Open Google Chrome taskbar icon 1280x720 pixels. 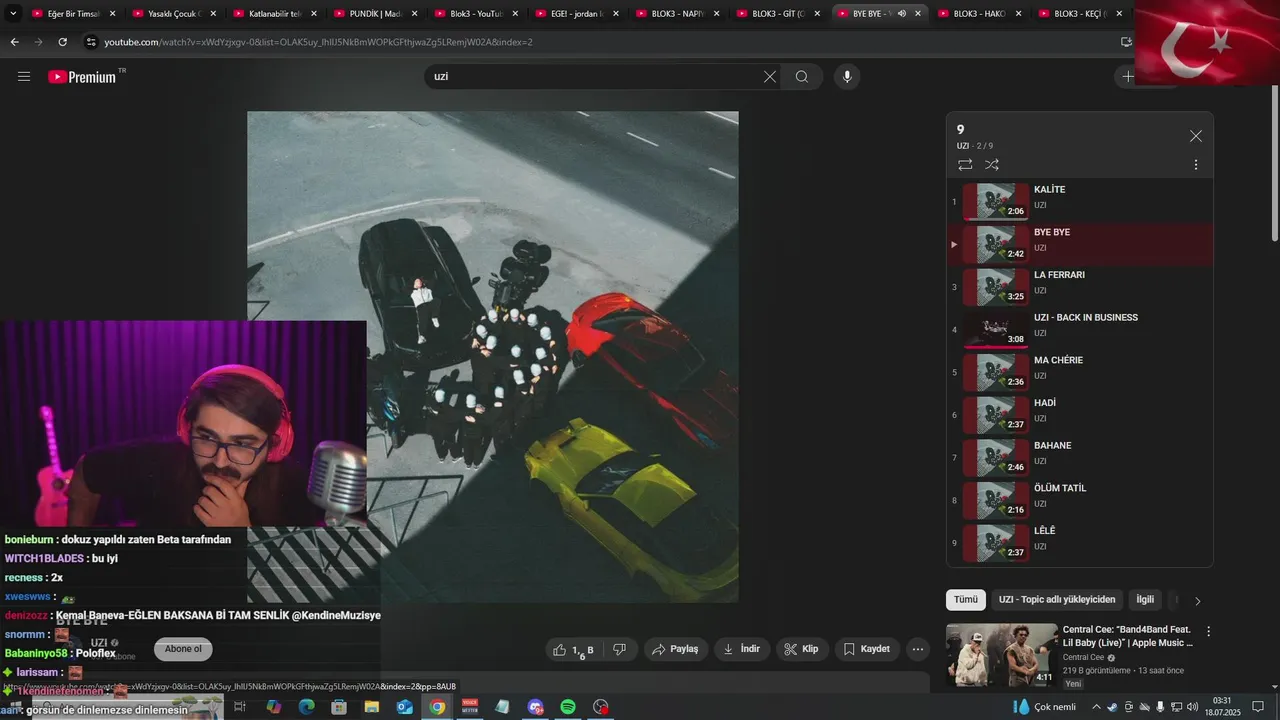pos(437,707)
